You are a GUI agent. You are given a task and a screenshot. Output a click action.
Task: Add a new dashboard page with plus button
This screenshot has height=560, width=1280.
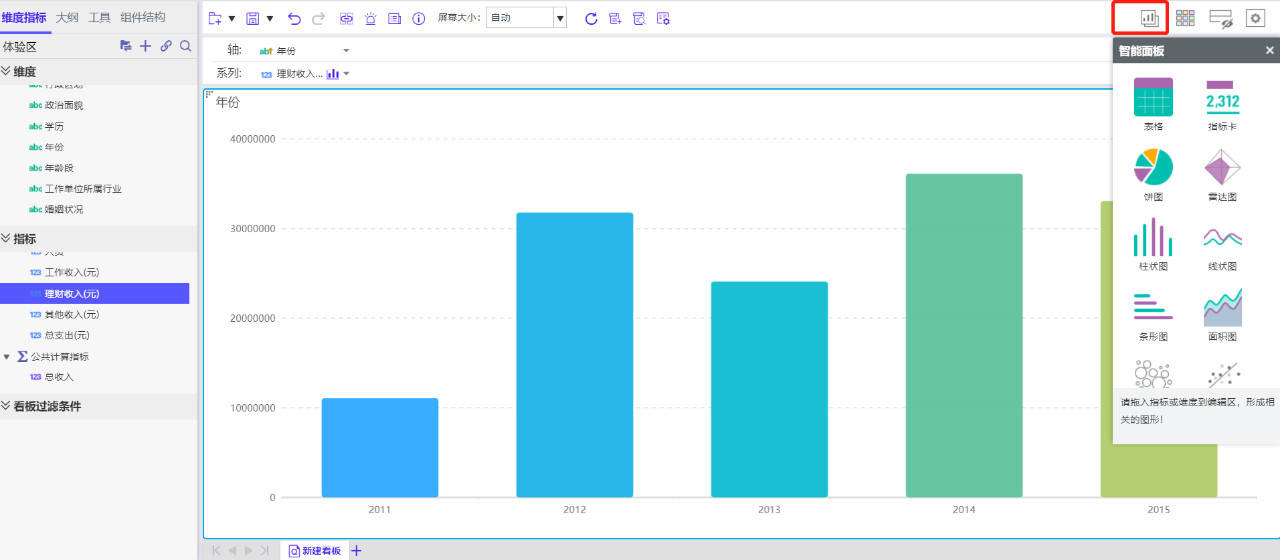356,551
